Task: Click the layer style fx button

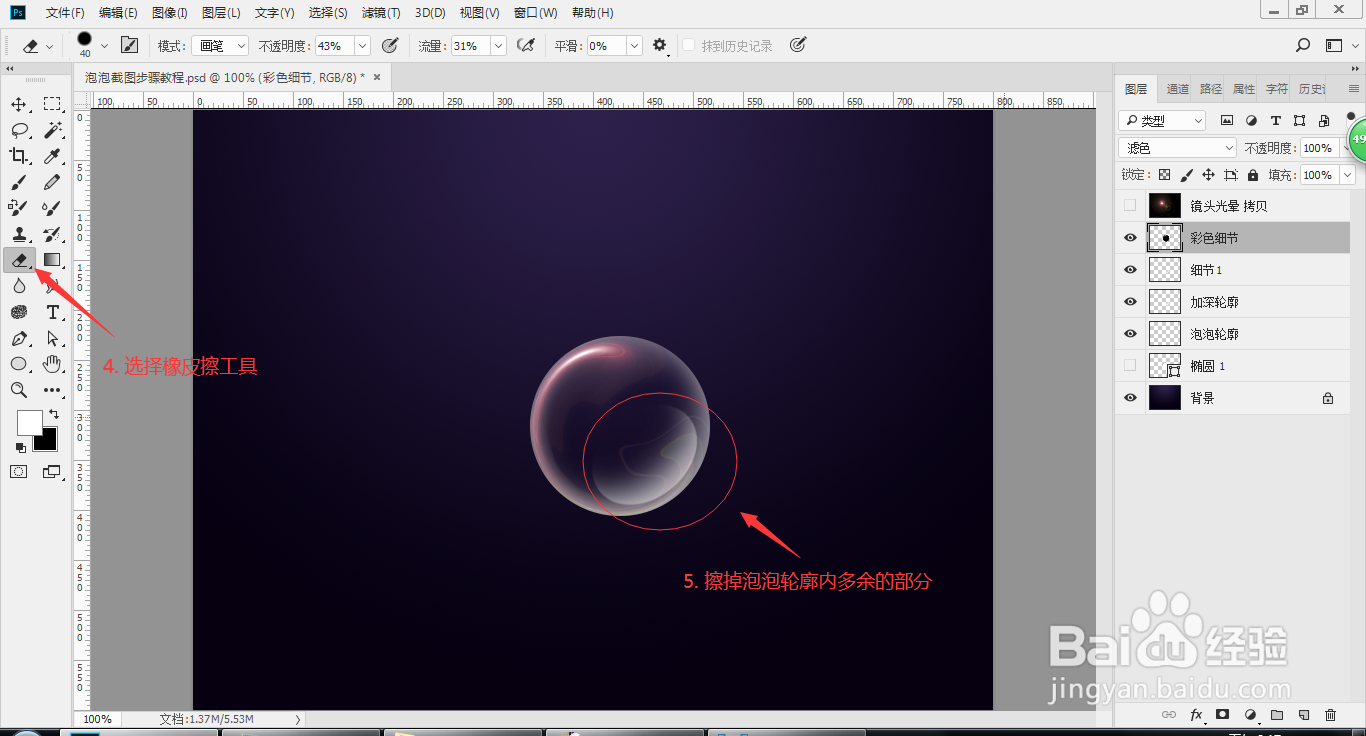Action: click(1196, 715)
